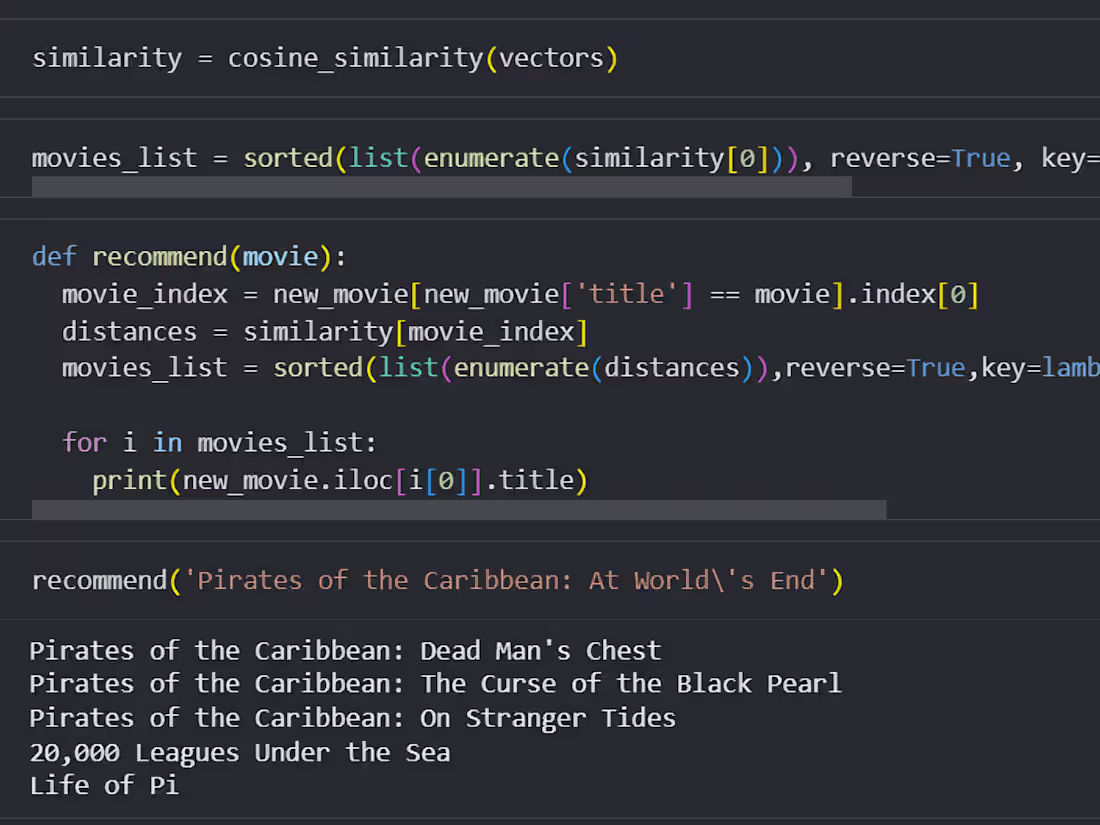Click output line On Stranger Tides

point(352,718)
